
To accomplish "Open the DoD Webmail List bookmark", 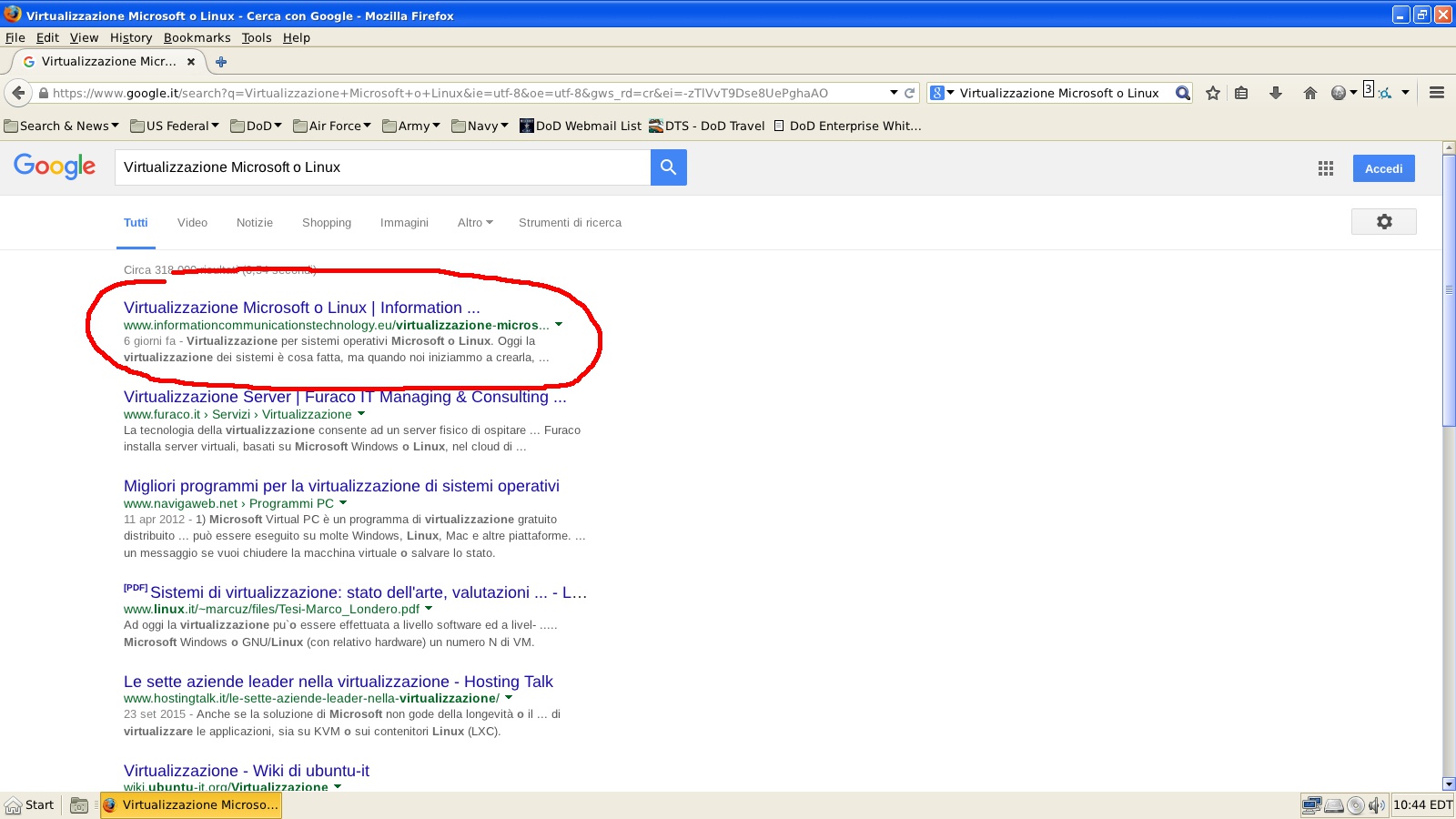I will click(x=581, y=126).
